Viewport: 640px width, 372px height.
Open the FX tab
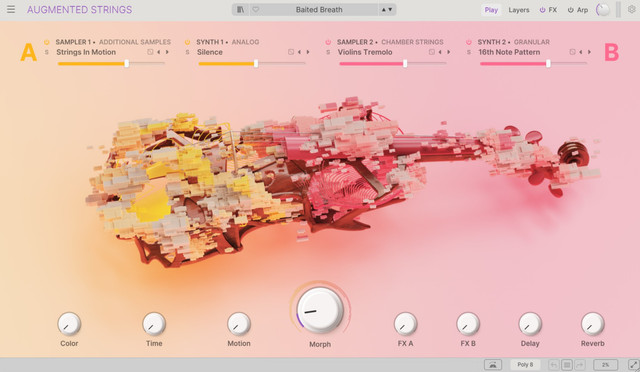(x=553, y=10)
